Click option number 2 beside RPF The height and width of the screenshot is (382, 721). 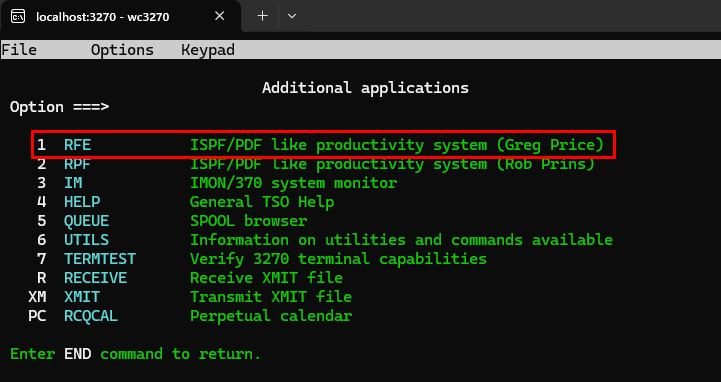41,164
